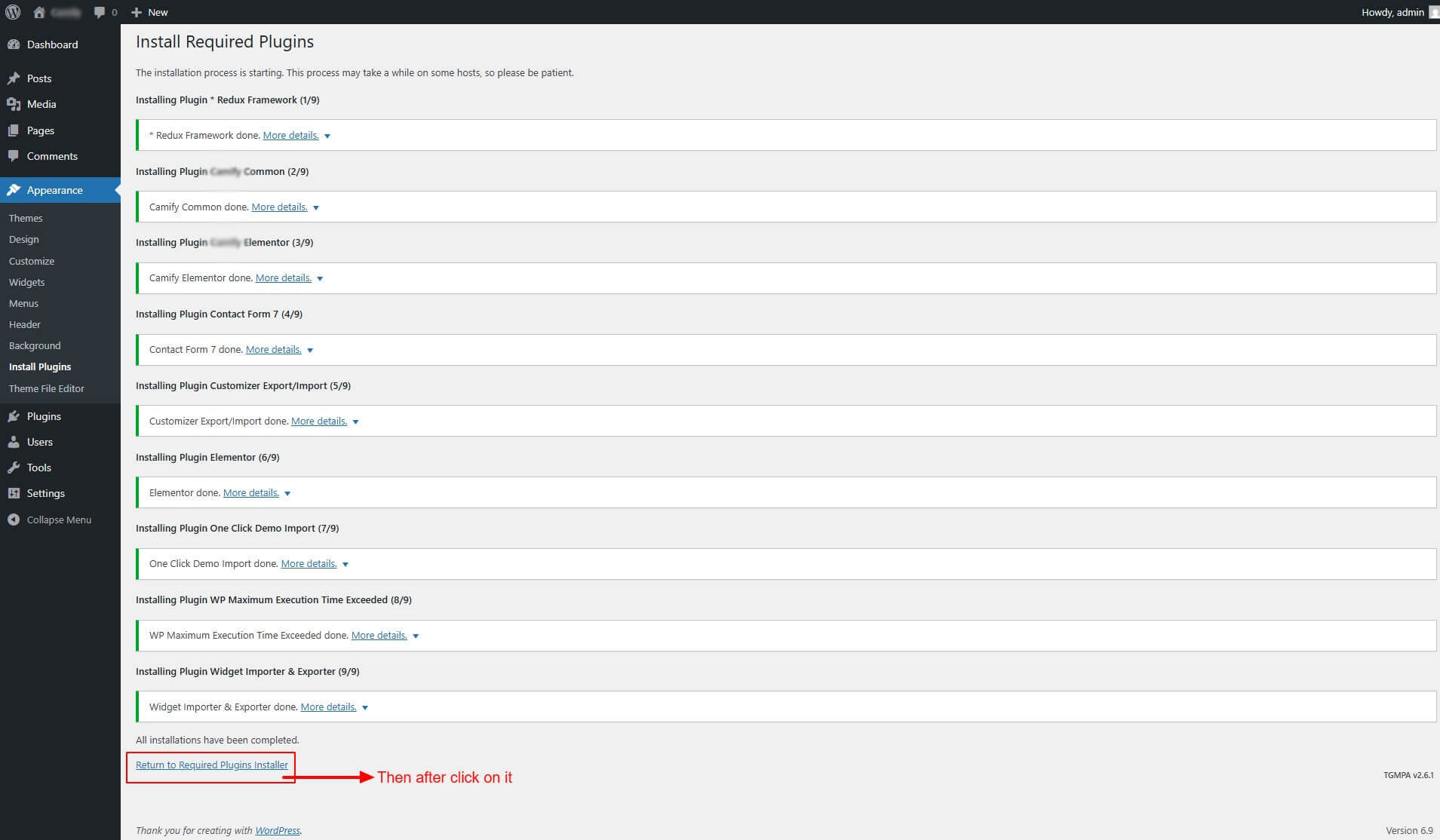
Task: Click the Dashboard gauge icon
Action: (14, 44)
